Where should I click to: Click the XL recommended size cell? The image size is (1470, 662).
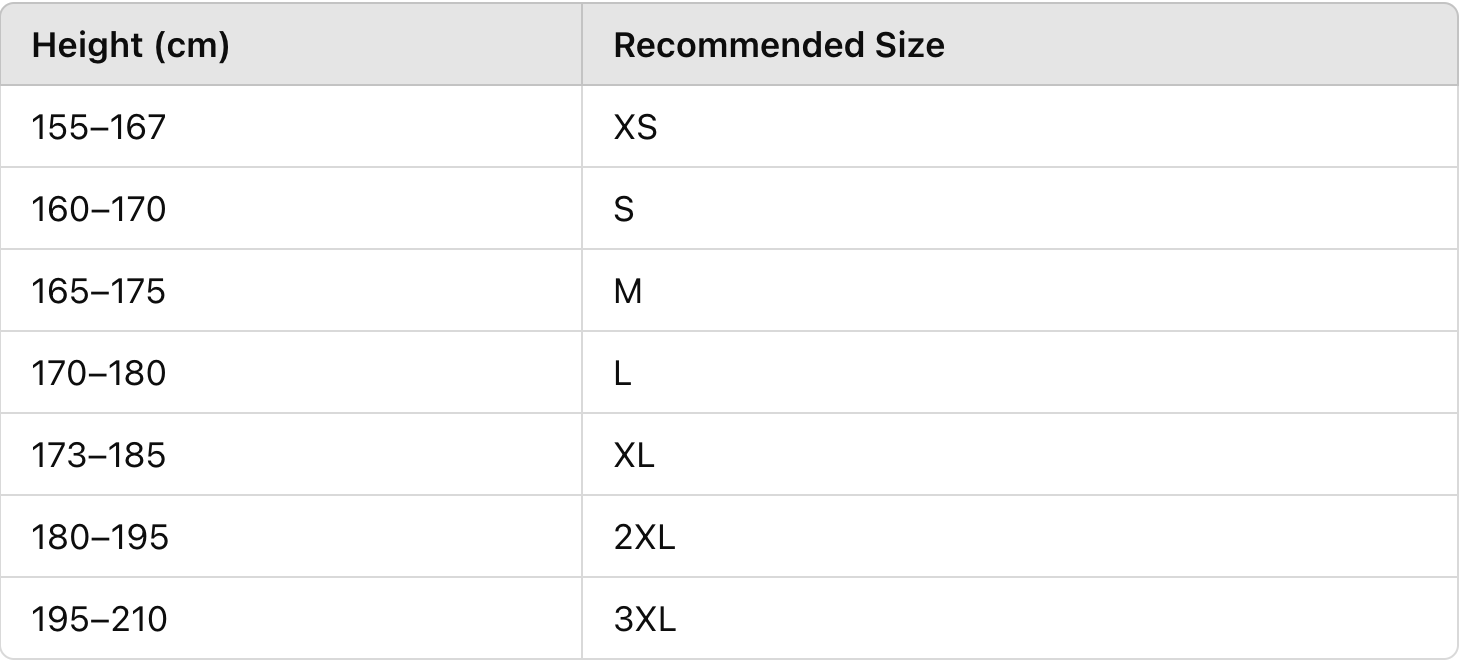pos(634,456)
